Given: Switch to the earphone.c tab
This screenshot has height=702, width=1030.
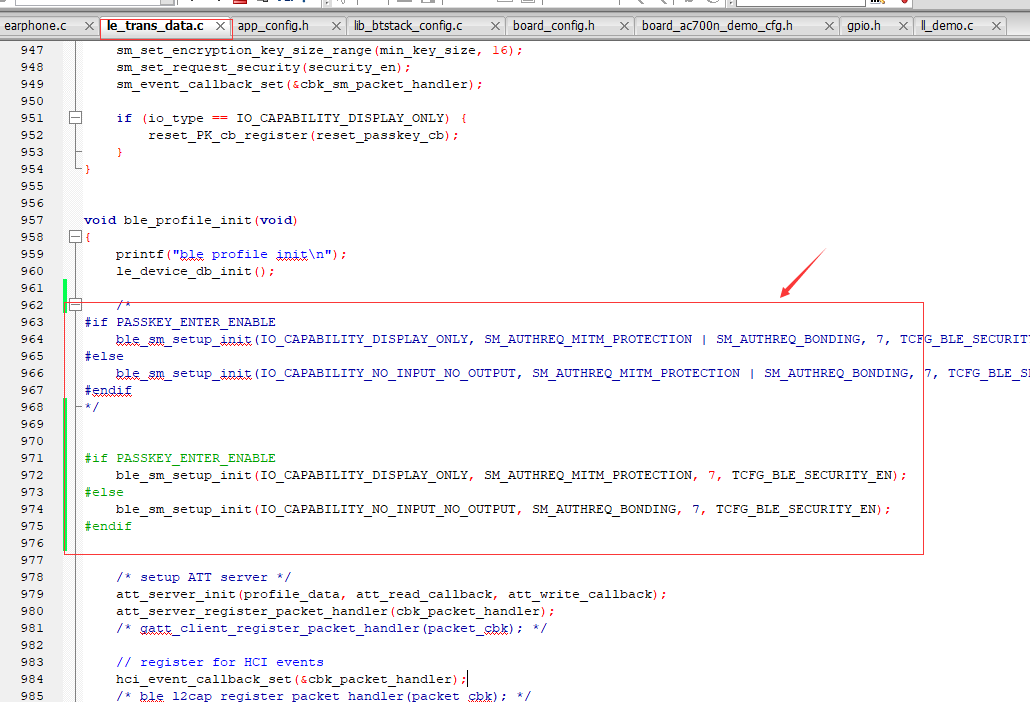Looking at the screenshot, I should (x=35, y=26).
